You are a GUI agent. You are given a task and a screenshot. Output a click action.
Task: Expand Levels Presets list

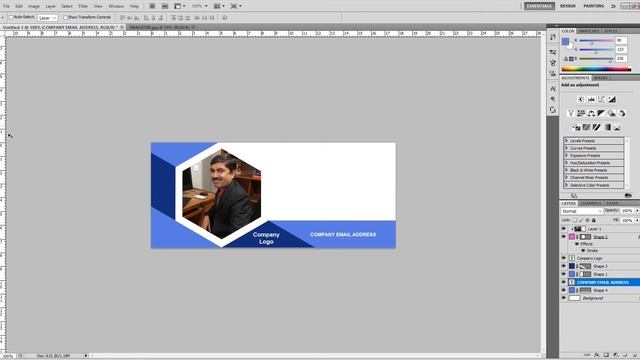coord(567,140)
